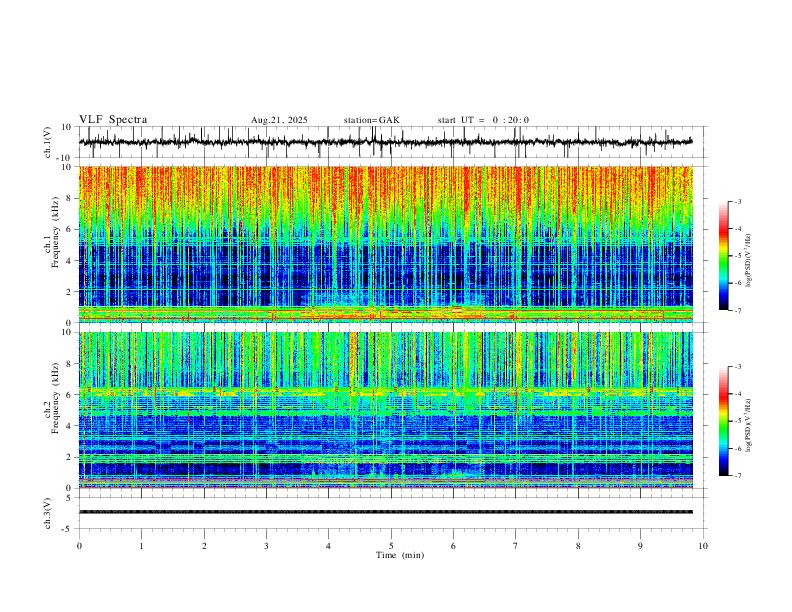Click time axis tick label "9"
The height and width of the screenshot is (612, 792).
coord(640,546)
